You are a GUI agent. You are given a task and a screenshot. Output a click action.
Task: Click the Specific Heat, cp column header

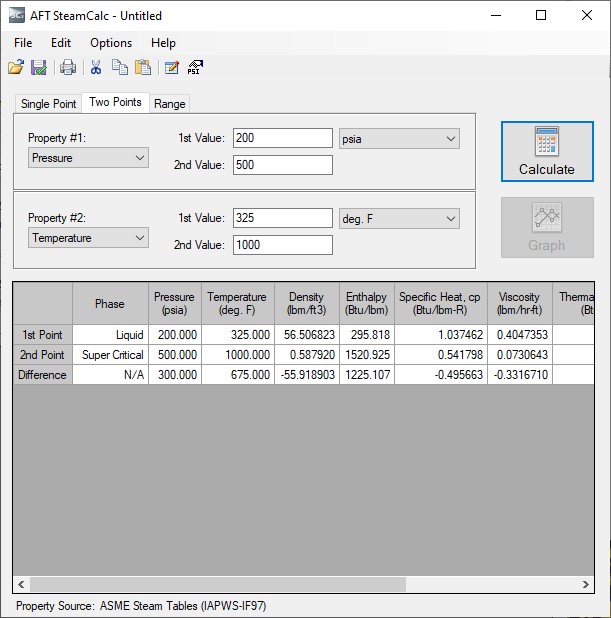coord(441,303)
